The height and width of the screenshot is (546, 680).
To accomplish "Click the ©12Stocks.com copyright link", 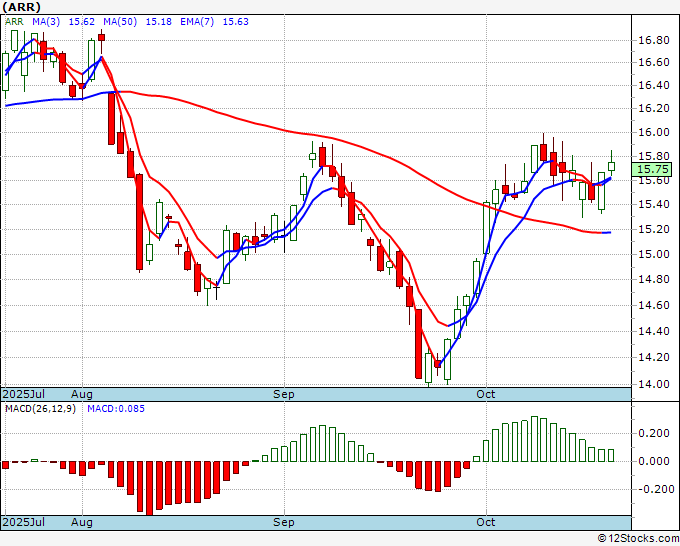I will click(x=638, y=539).
